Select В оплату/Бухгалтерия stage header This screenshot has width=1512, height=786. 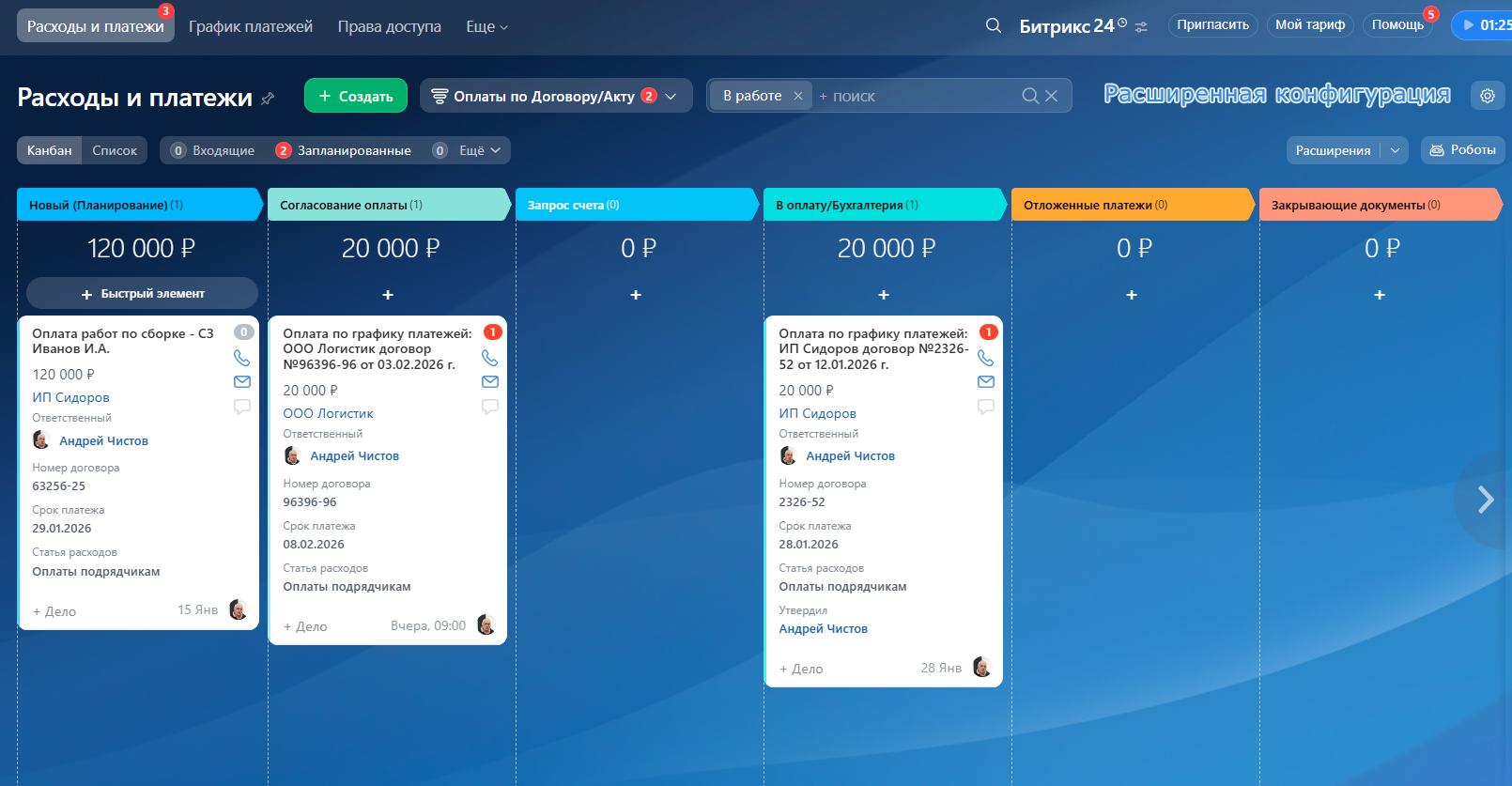tap(885, 205)
